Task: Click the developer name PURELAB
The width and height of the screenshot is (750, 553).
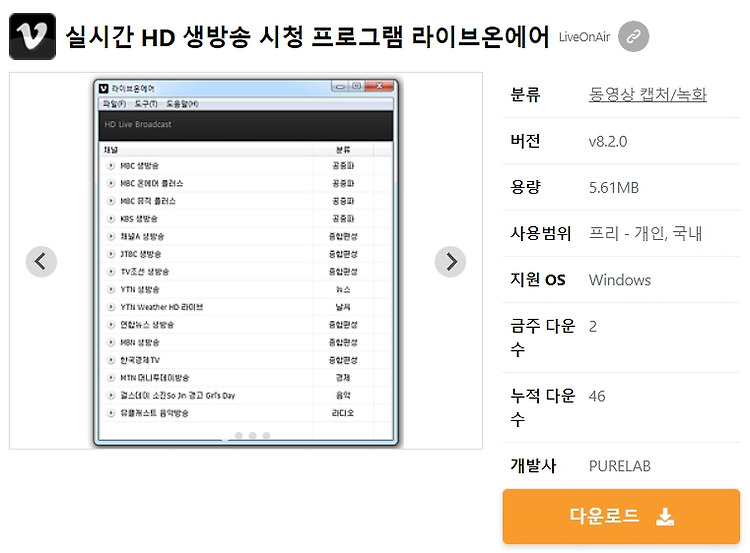Action: 619,465
